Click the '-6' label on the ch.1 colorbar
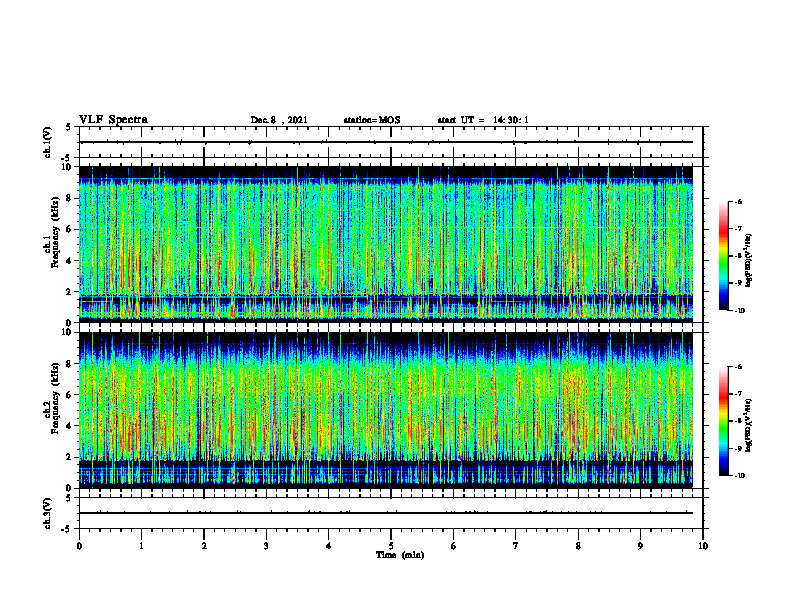 coord(738,202)
